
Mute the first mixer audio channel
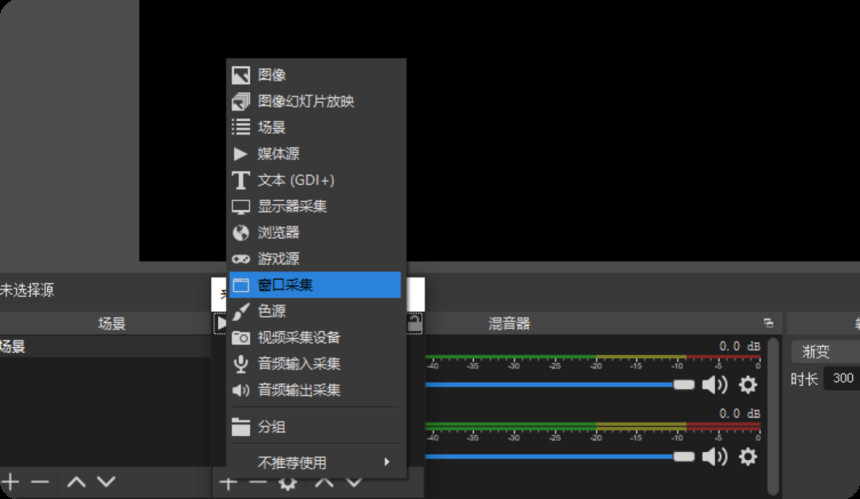(x=715, y=384)
